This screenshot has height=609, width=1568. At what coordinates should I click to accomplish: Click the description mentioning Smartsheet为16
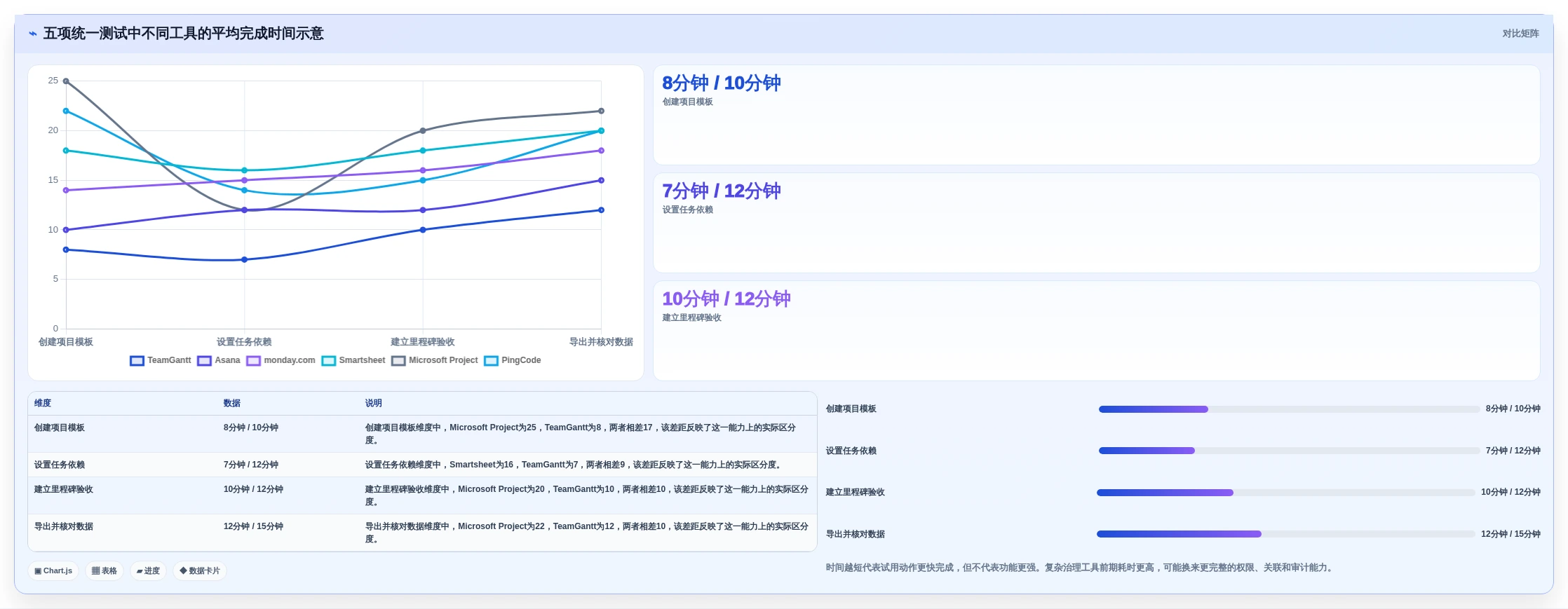[574, 465]
